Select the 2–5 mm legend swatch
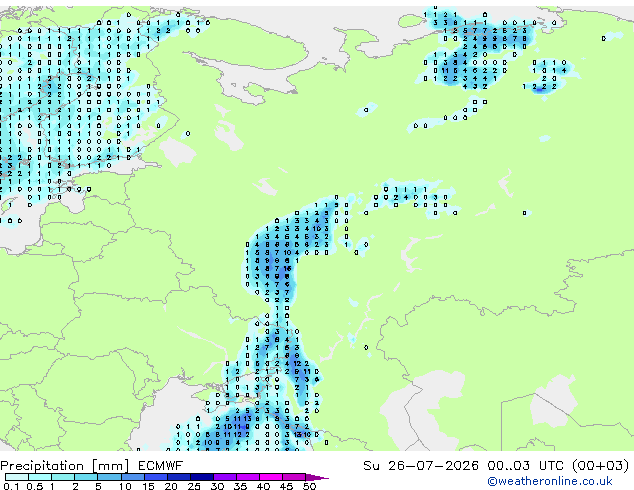 [86, 477]
